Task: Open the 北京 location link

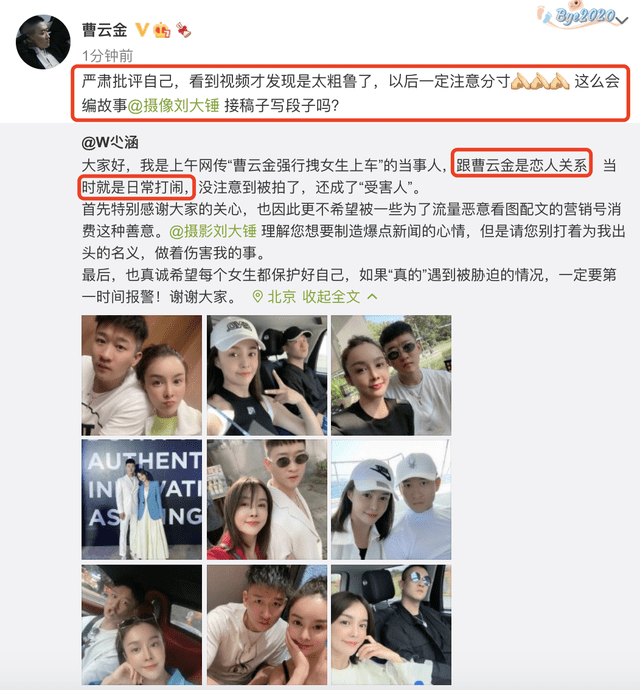Action: point(282,297)
